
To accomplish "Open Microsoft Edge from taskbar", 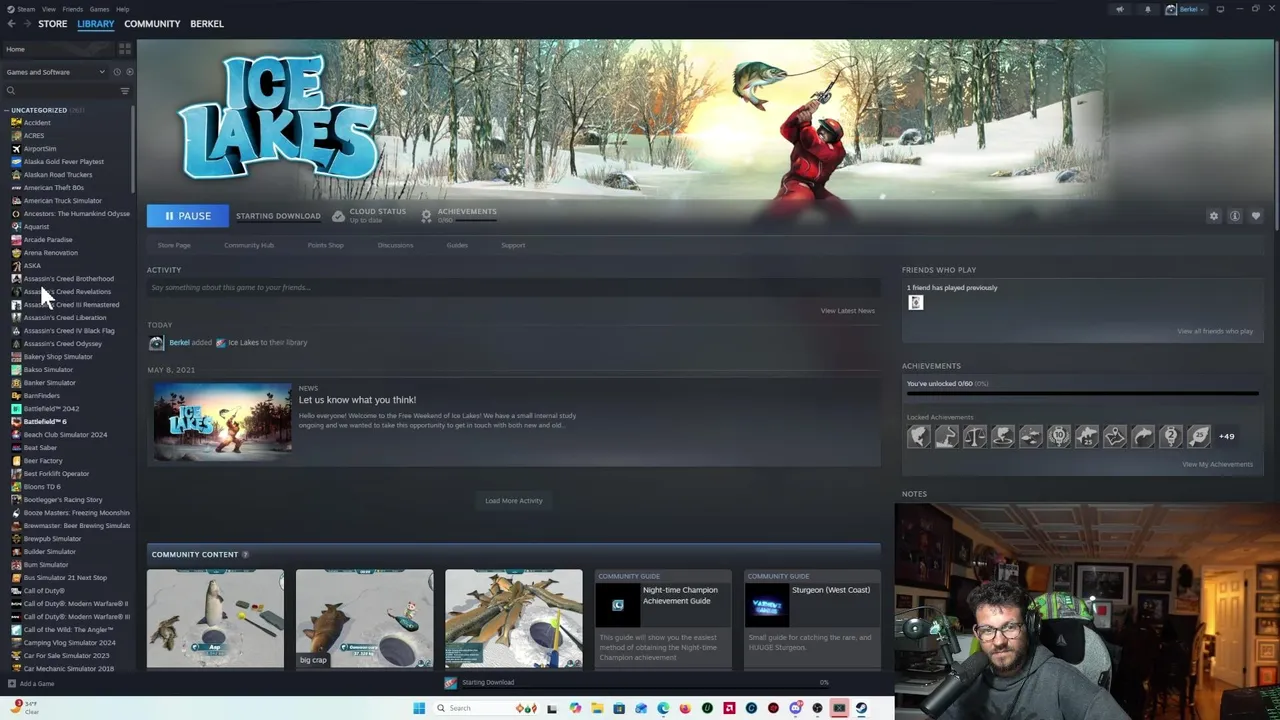I will tap(663, 708).
